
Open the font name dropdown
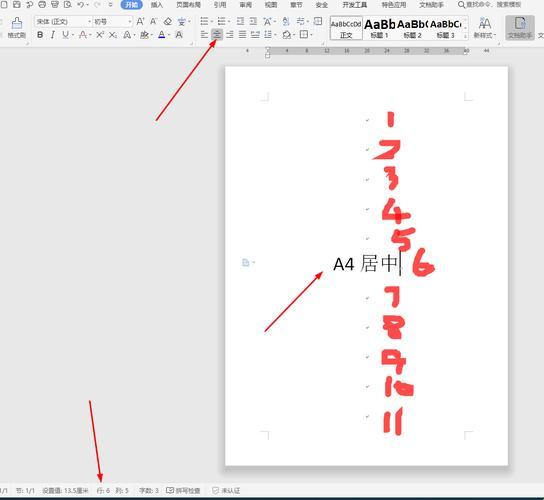pos(63,22)
